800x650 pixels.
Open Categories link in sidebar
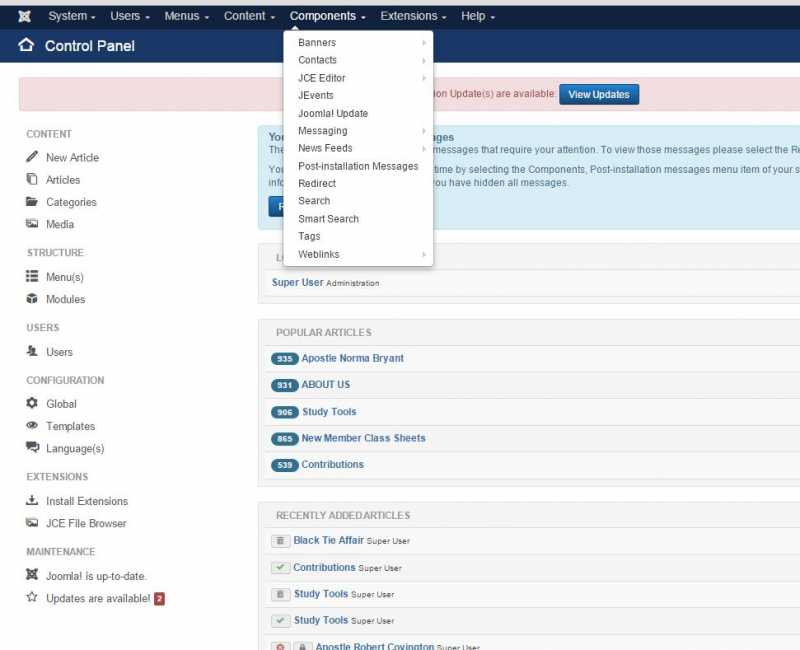pos(71,203)
